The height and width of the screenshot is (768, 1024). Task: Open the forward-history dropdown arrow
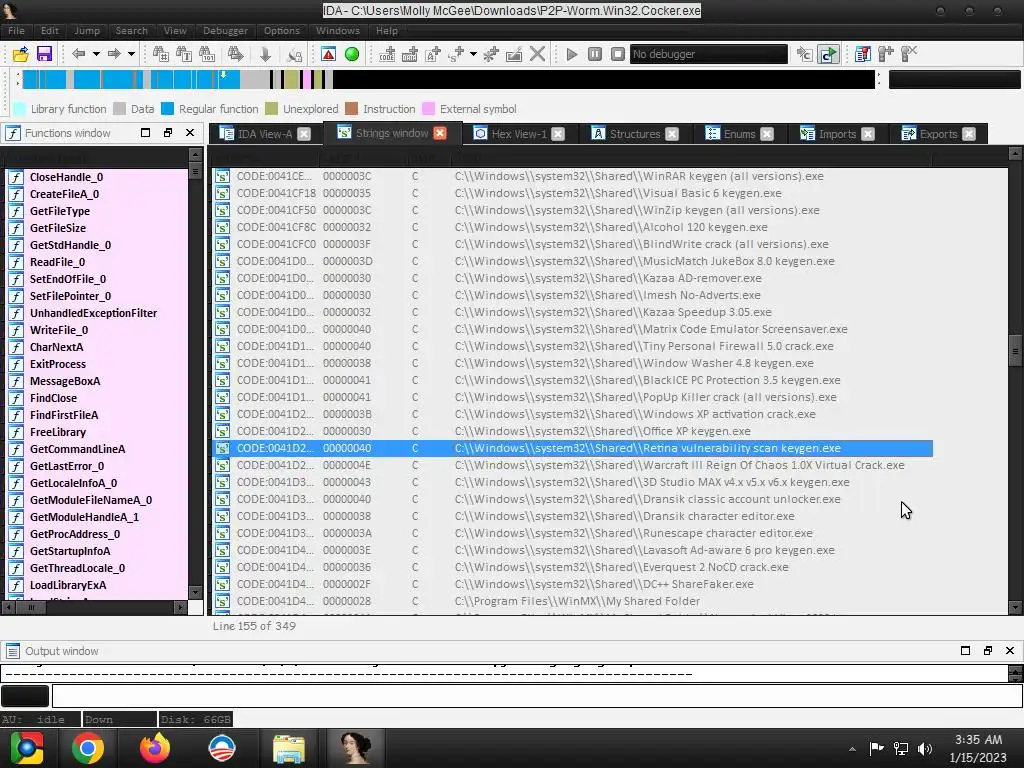pyautogui.click(x=131, y=54)
